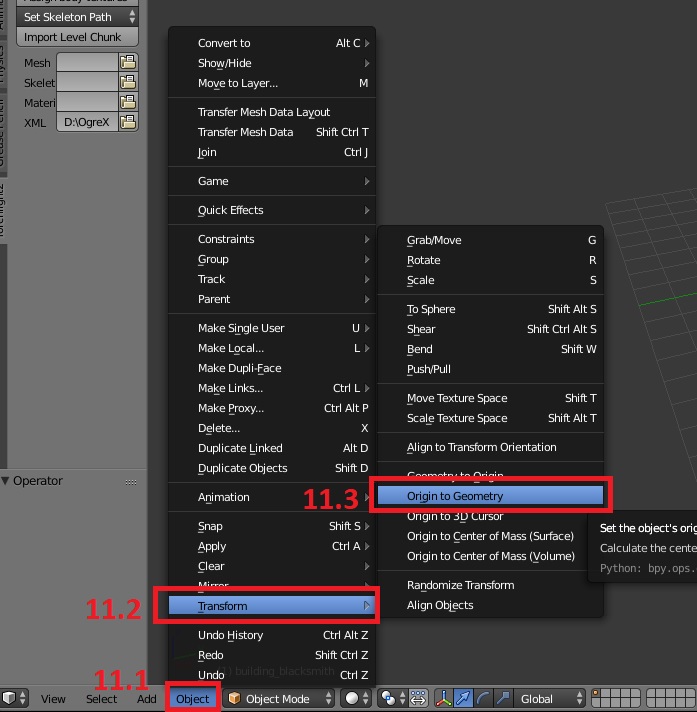Expand Track submenu
The image size is (697, 712).
point(272,279)
